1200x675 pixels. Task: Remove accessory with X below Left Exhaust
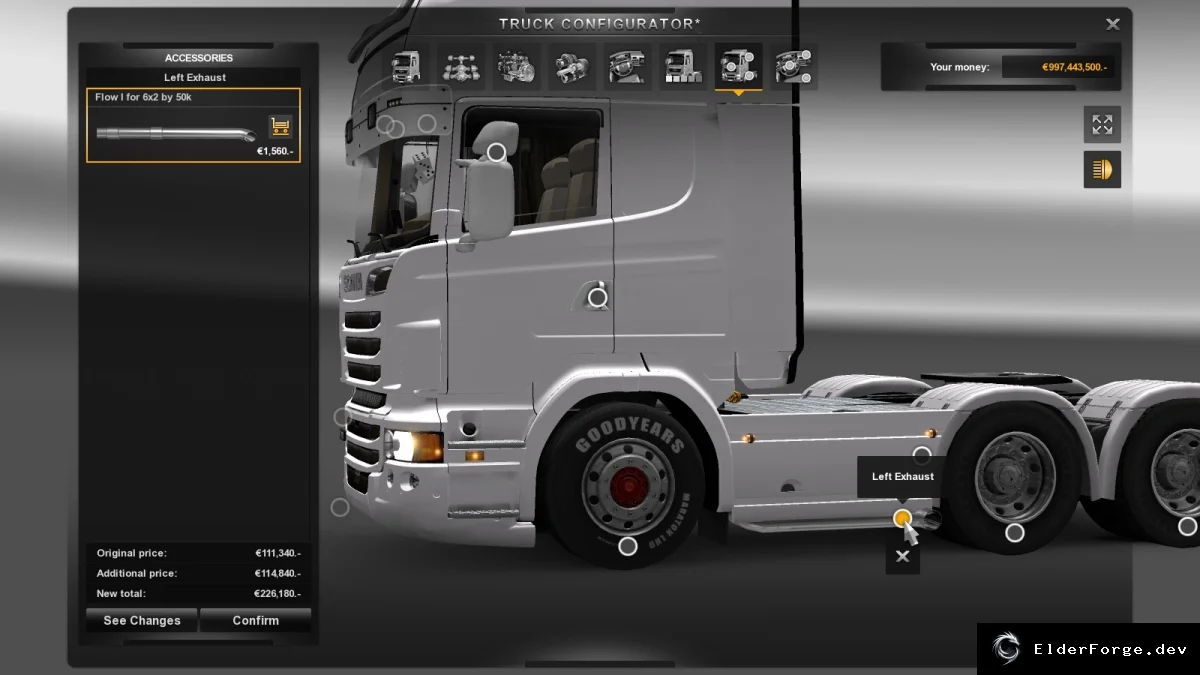click(903, 557)
